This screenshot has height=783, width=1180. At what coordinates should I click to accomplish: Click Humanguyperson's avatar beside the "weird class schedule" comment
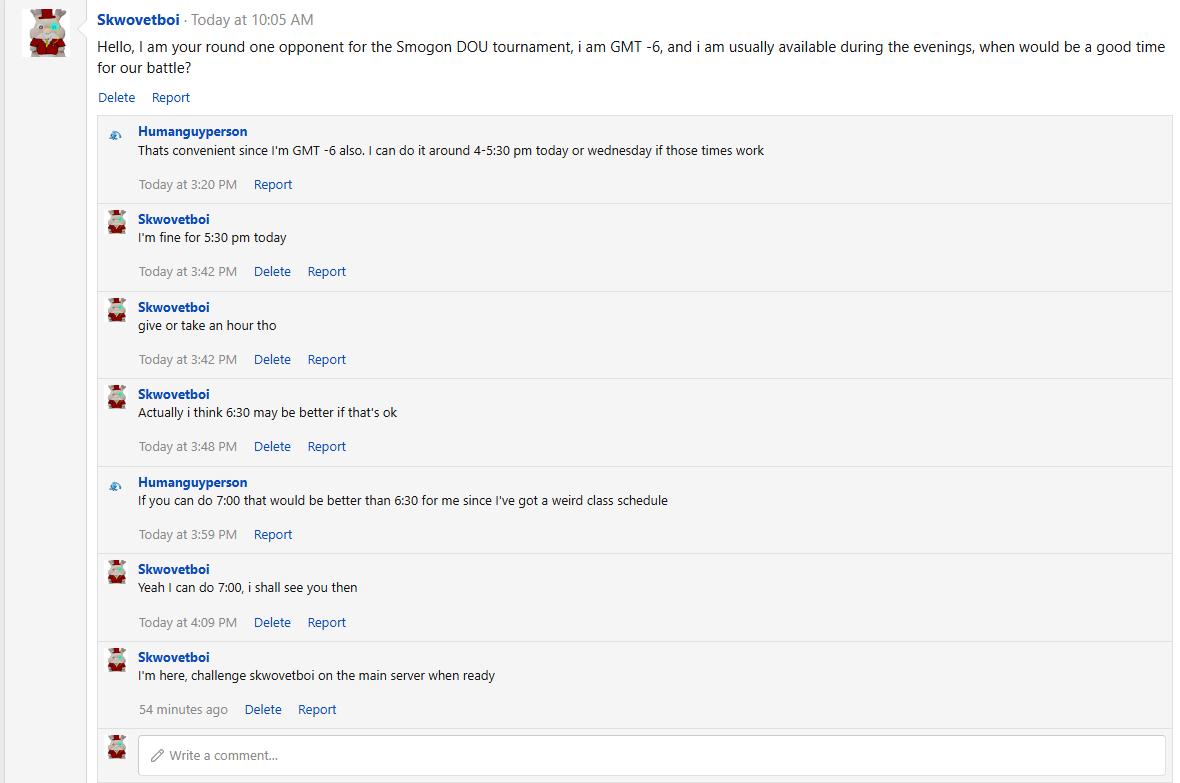pyautogui.click(x=117, y=486)
